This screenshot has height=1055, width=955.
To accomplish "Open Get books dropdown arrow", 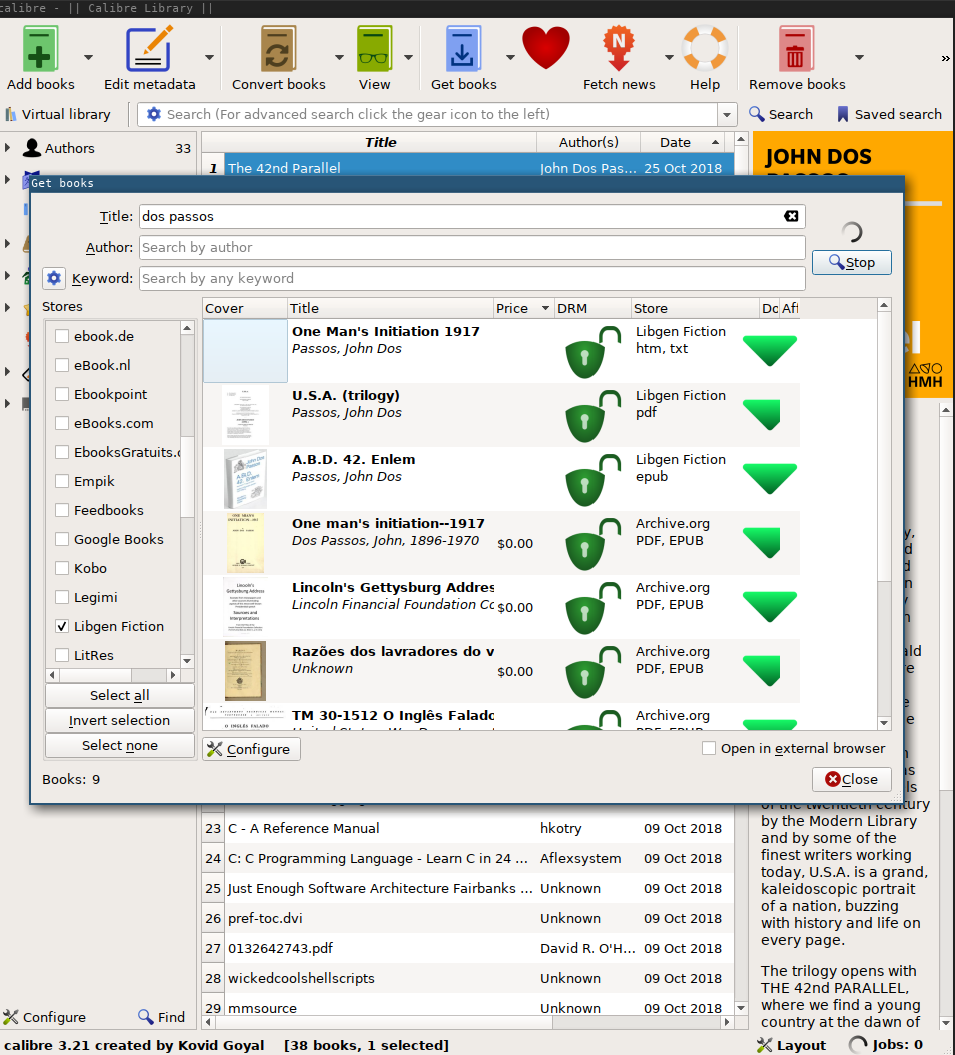I will [510, 57].
